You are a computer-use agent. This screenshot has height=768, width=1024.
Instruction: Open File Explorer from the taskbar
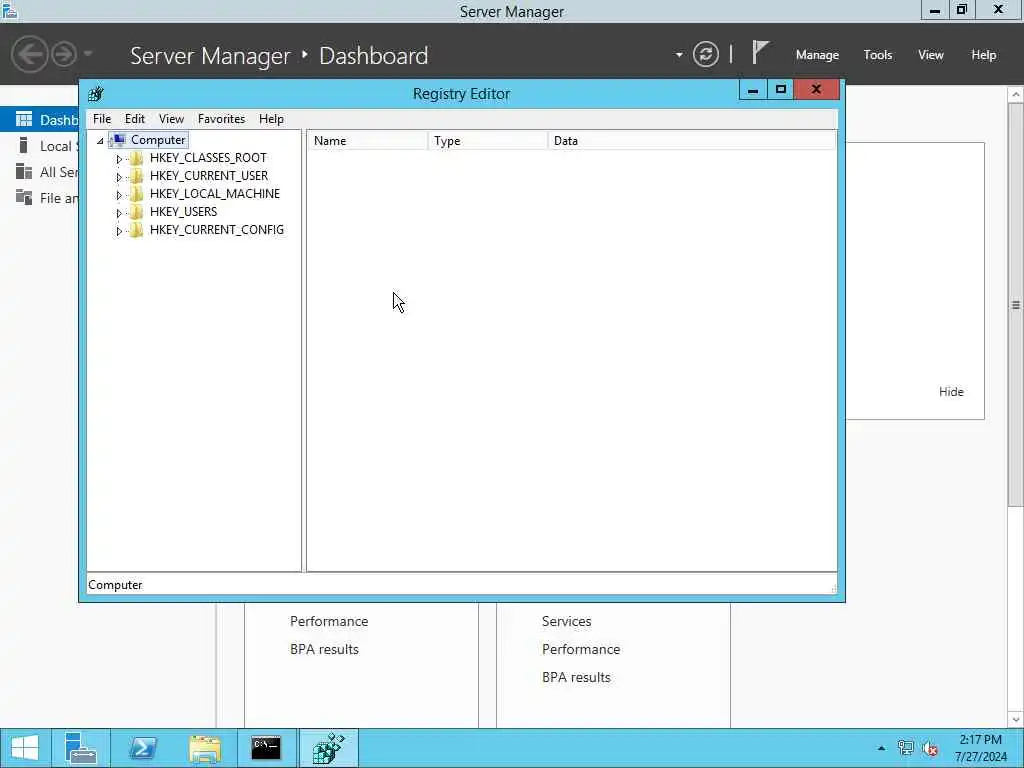pos(204,748)
